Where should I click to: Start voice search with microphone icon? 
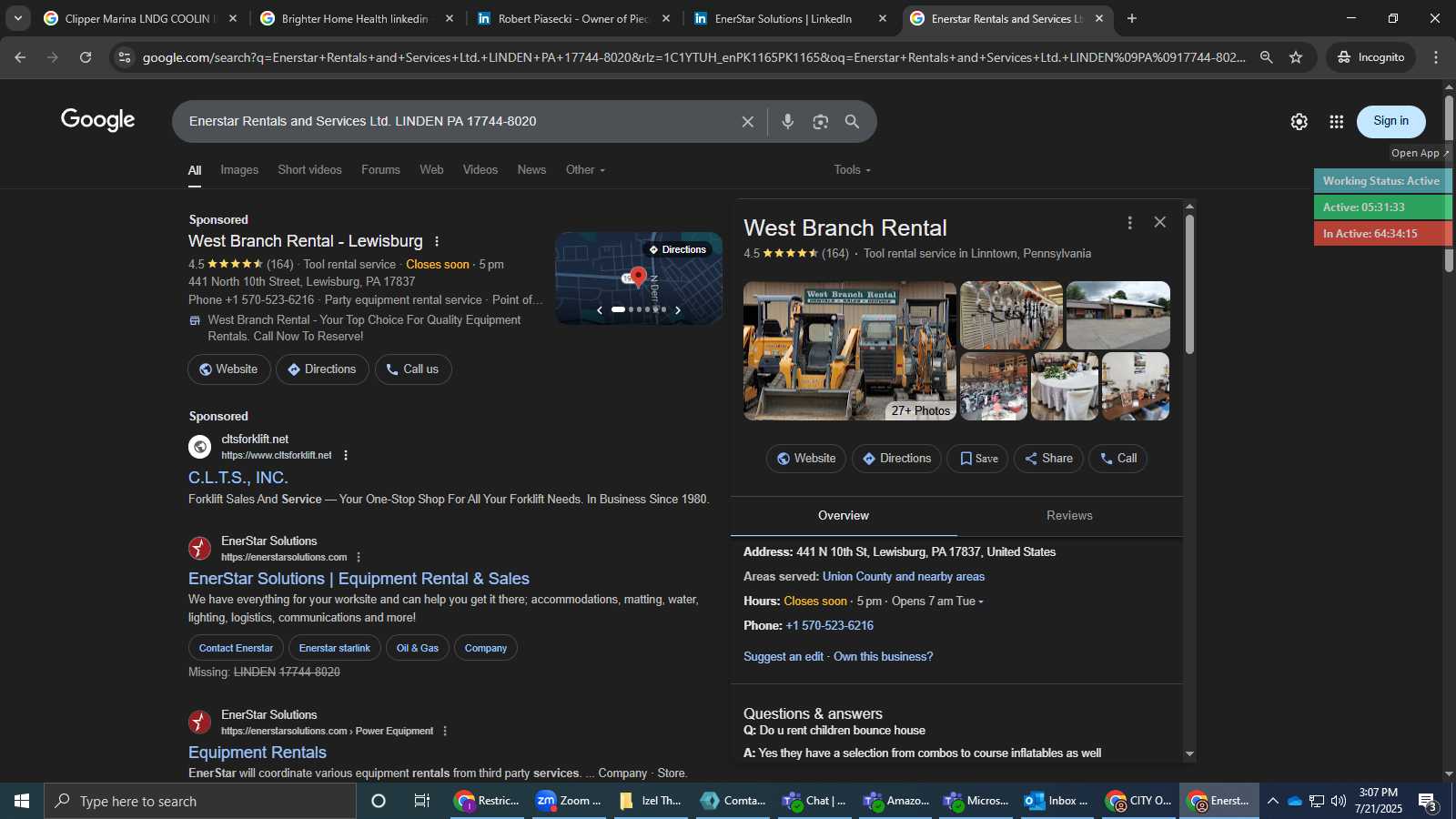point(788,122)
